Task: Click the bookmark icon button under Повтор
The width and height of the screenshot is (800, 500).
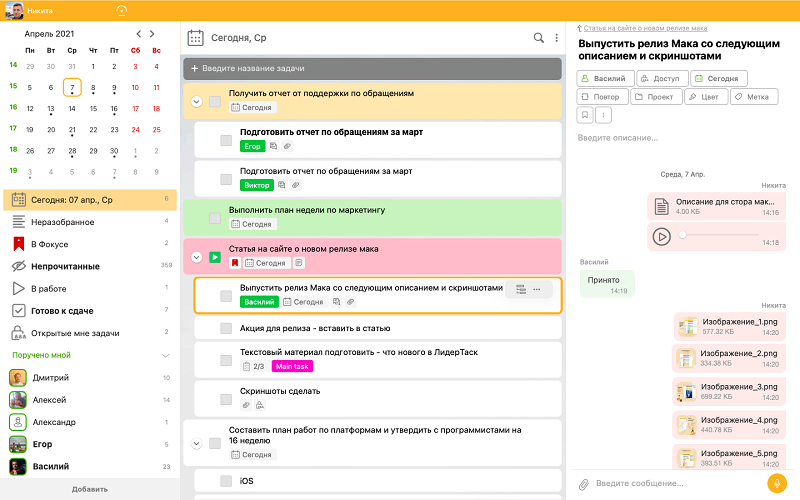Action: tap(586, 116)
